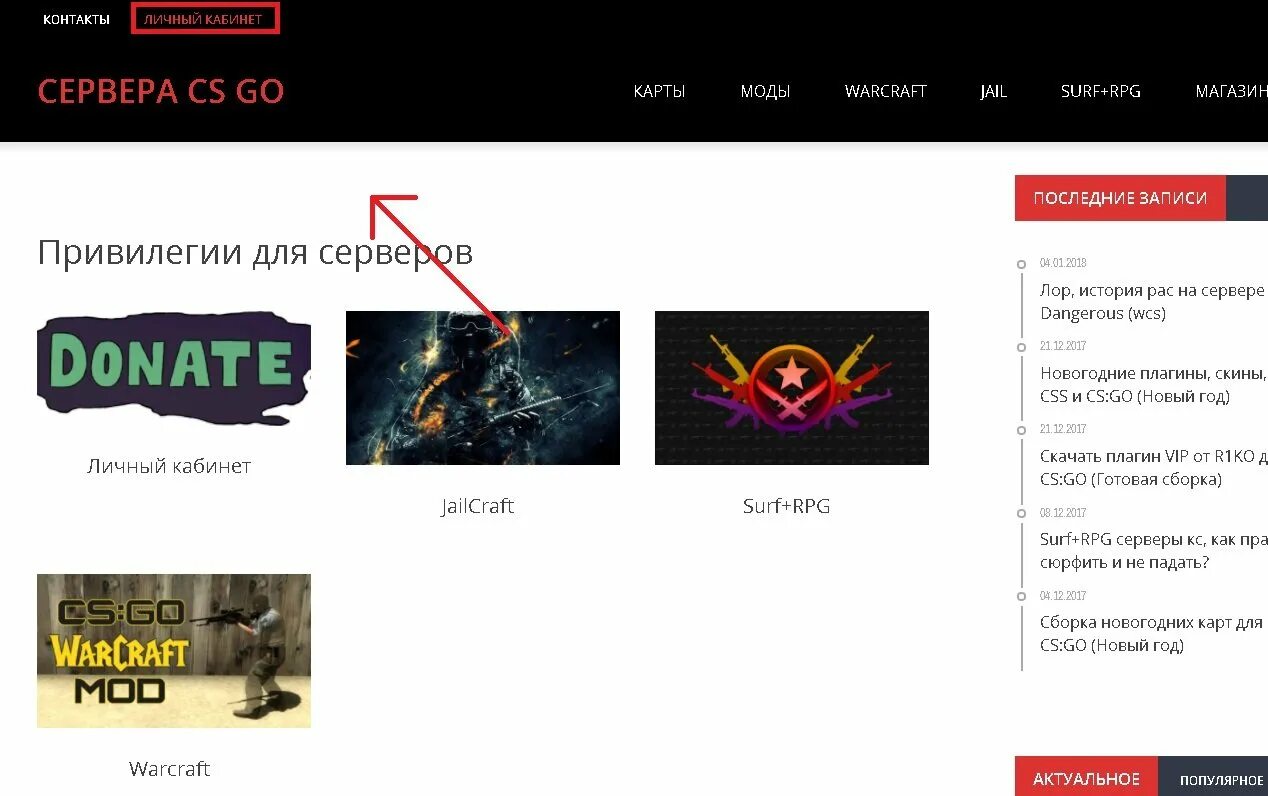
Task: Select the Последние записи tab
Action: click(x=1120, y=198)
